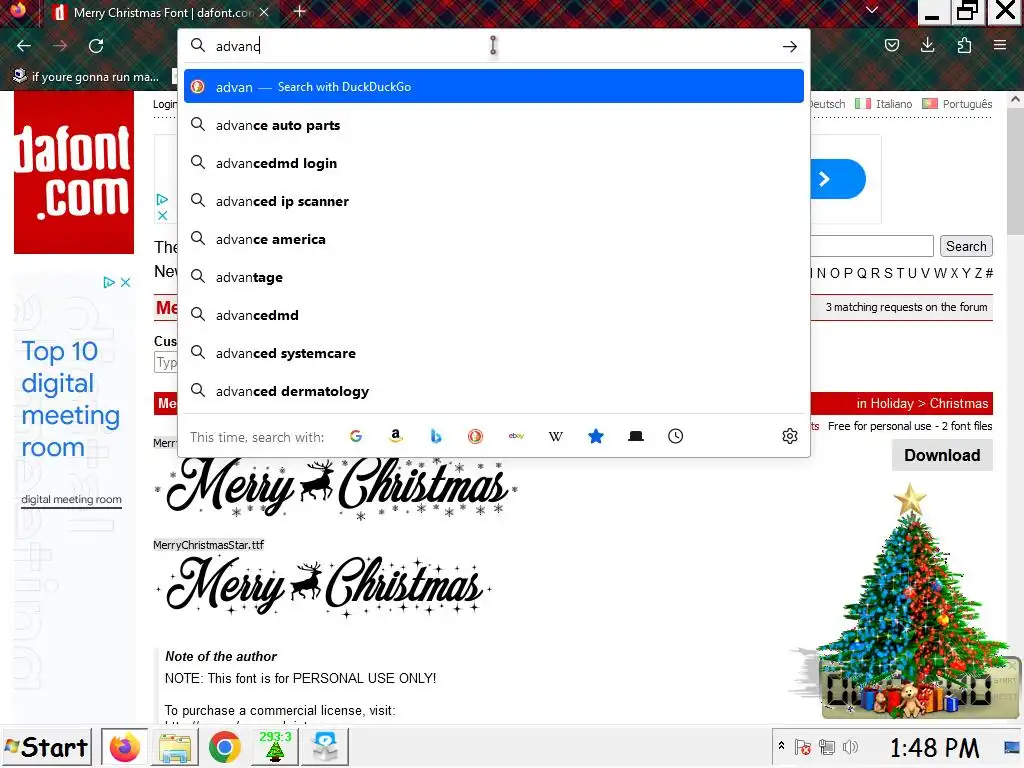Switch language to Português

(957, 104)
